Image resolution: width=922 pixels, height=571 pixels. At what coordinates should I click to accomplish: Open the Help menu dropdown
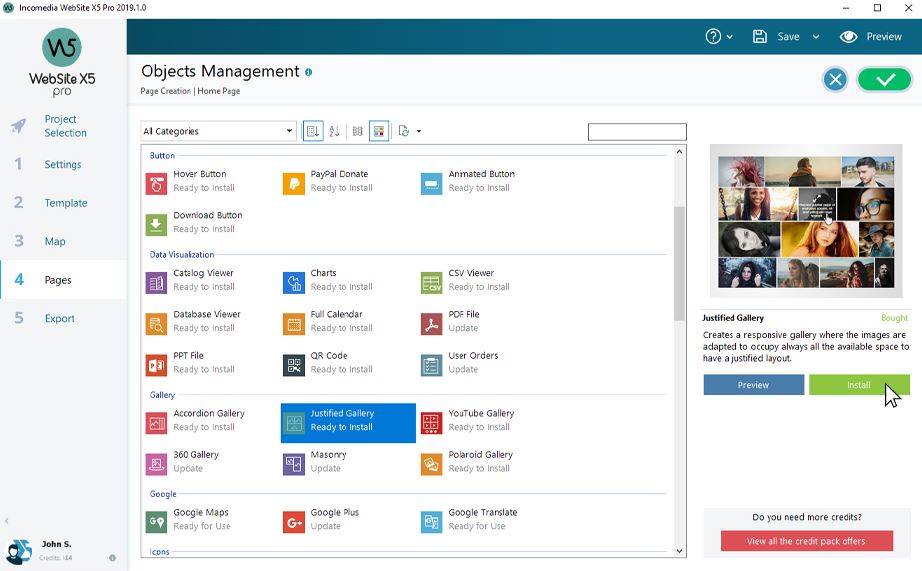pos(719,36)
